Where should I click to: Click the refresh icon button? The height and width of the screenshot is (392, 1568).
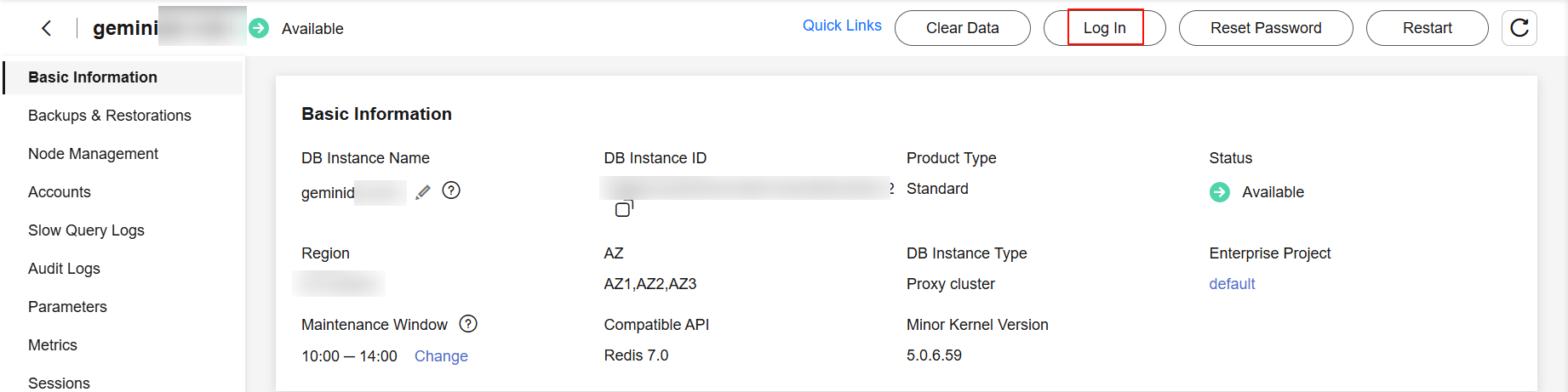1519,28
